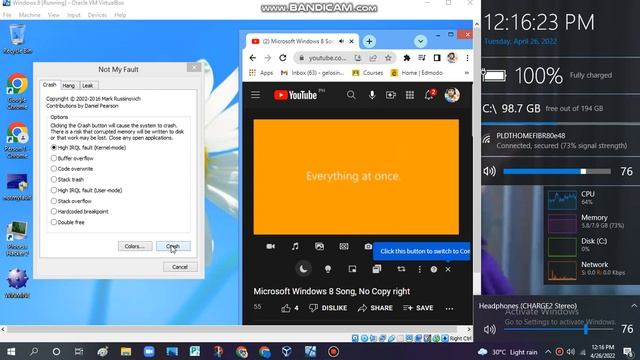The width and height of the screenshot is (640, 360).
Task: Open the VirtualBox Help menu
Action: 120,15
